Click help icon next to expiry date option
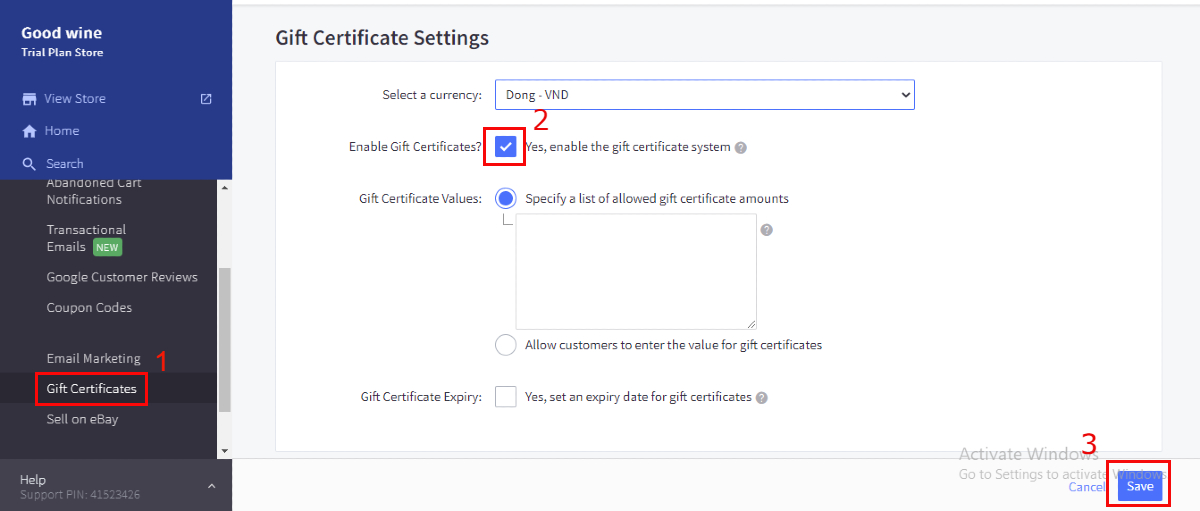Viewport: 1200px width, 511px height. click(x=762, y=398)
